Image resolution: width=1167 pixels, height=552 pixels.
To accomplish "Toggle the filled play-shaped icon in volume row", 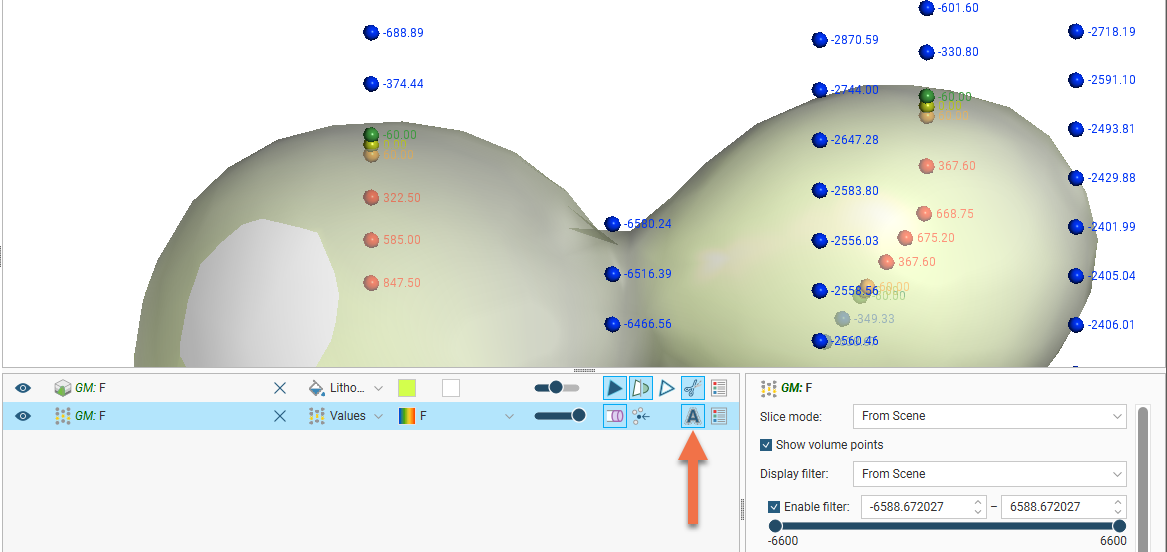I will pyautogui.click(x=615, y=388).
